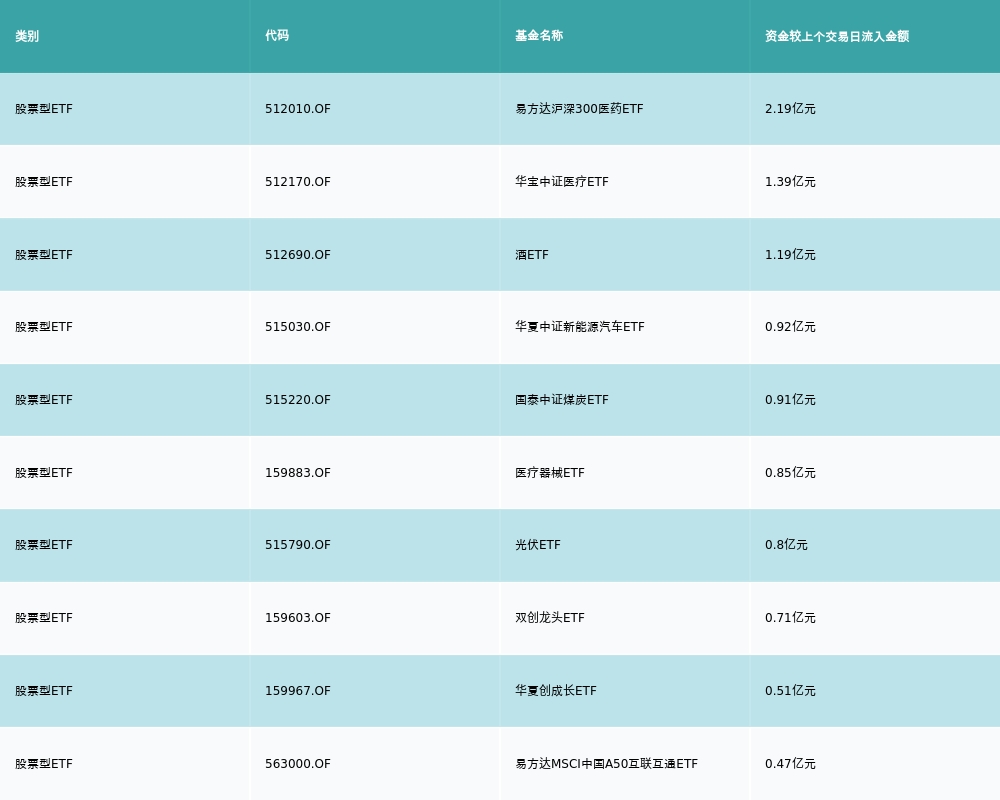
Task: Click the 2.19亿元 inflow value
Action: [790, 109]
